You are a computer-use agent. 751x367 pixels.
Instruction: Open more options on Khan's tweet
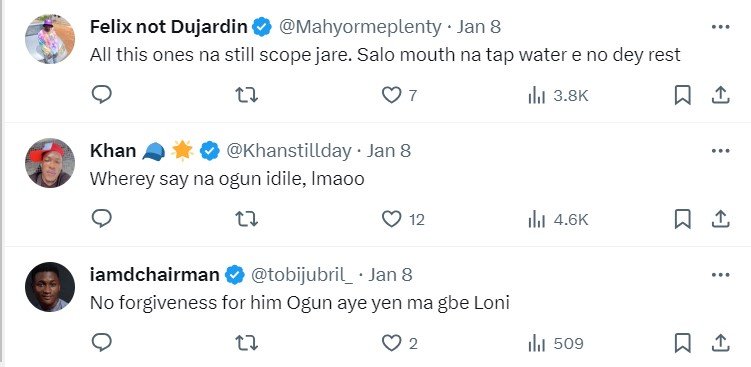coord(720,151)
